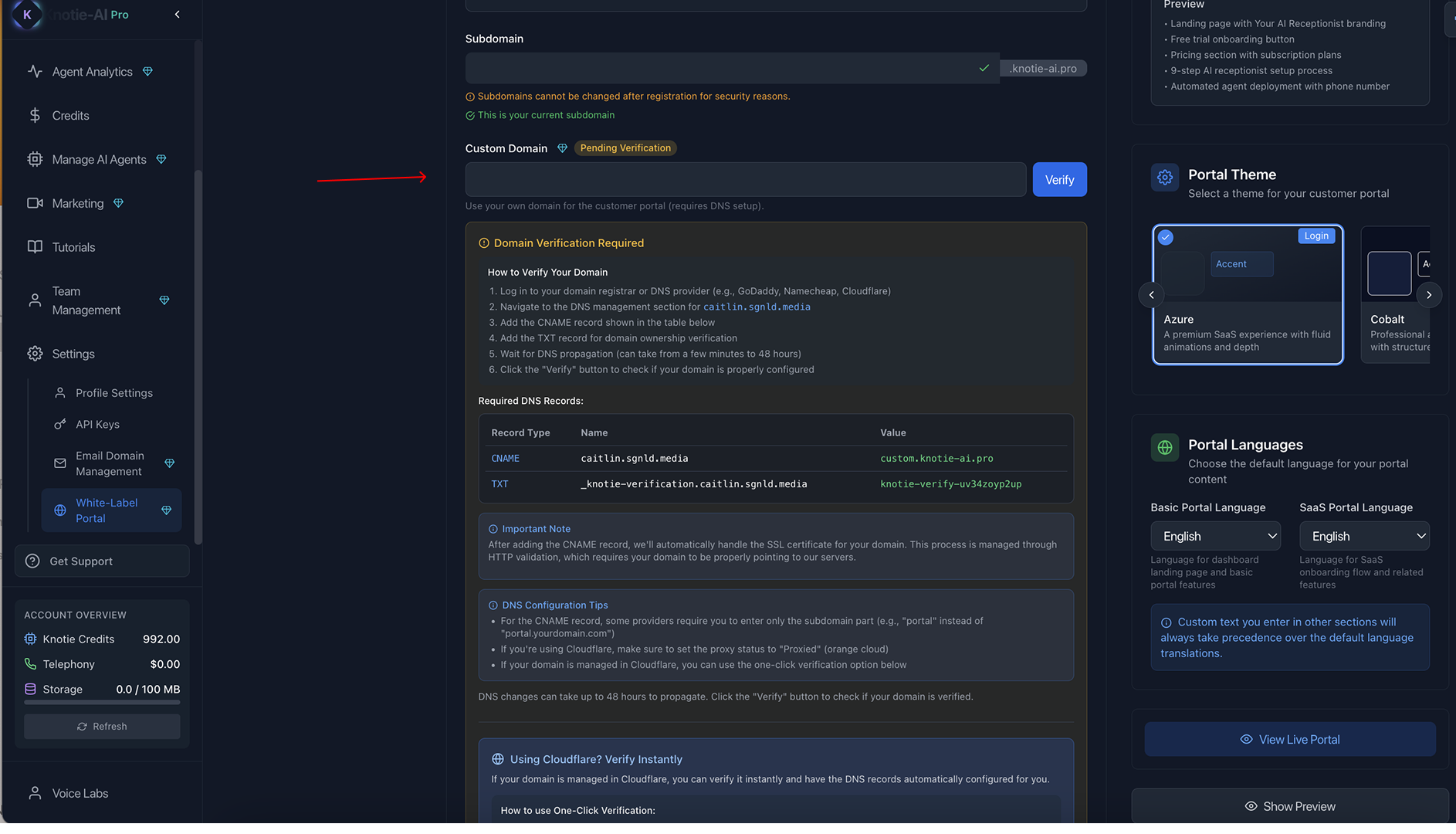Click the Team Management person icon

(35, 301)
